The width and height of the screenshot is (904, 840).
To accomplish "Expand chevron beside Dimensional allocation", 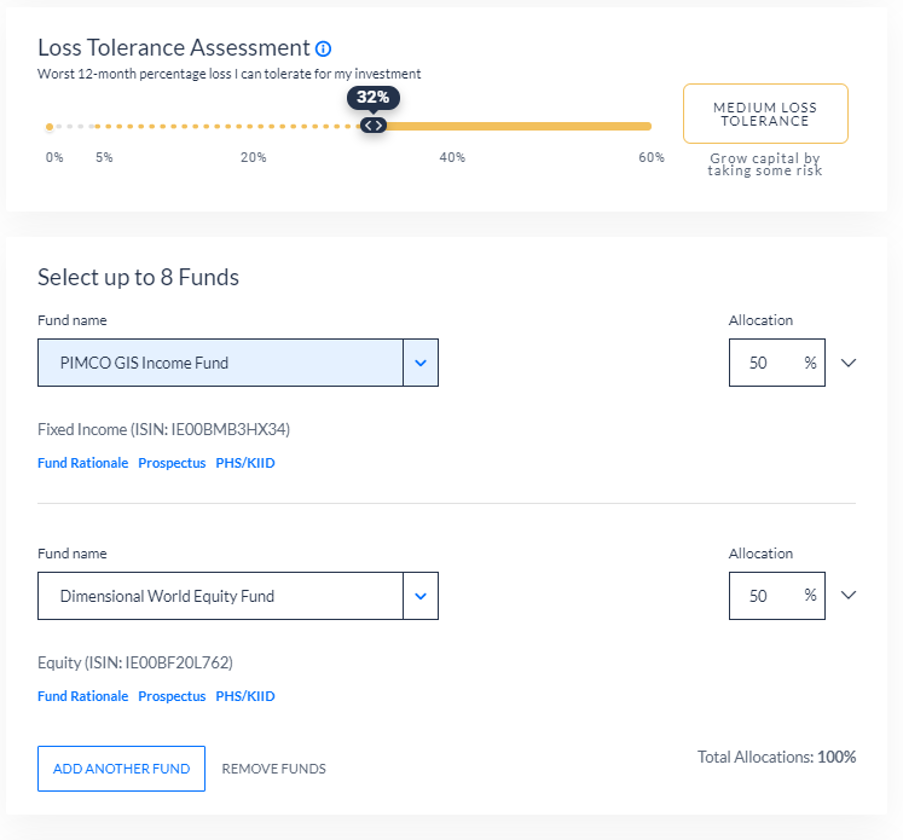I will (849, 596).
